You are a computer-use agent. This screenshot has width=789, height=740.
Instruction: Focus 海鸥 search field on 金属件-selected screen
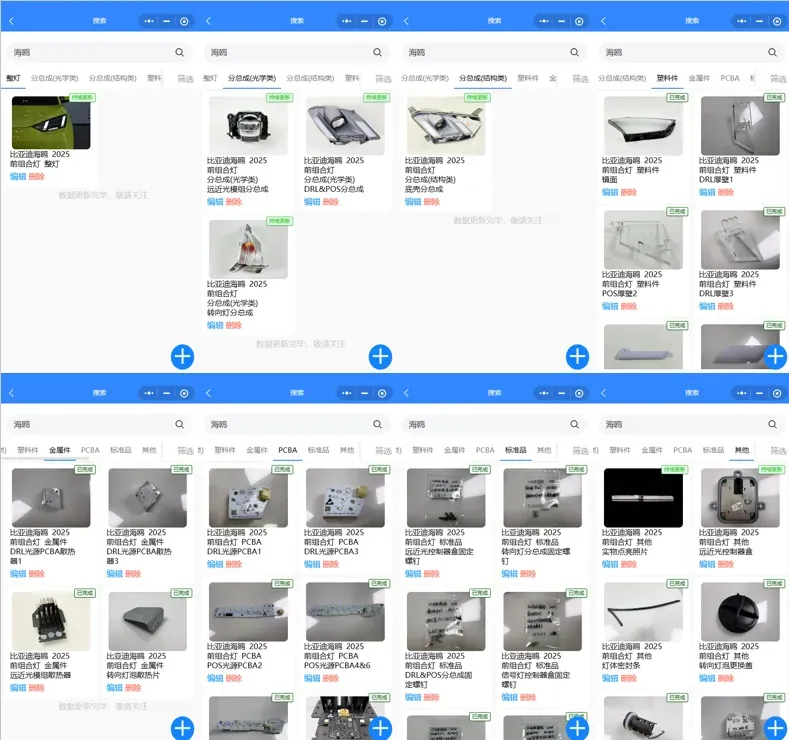point(99,424)
